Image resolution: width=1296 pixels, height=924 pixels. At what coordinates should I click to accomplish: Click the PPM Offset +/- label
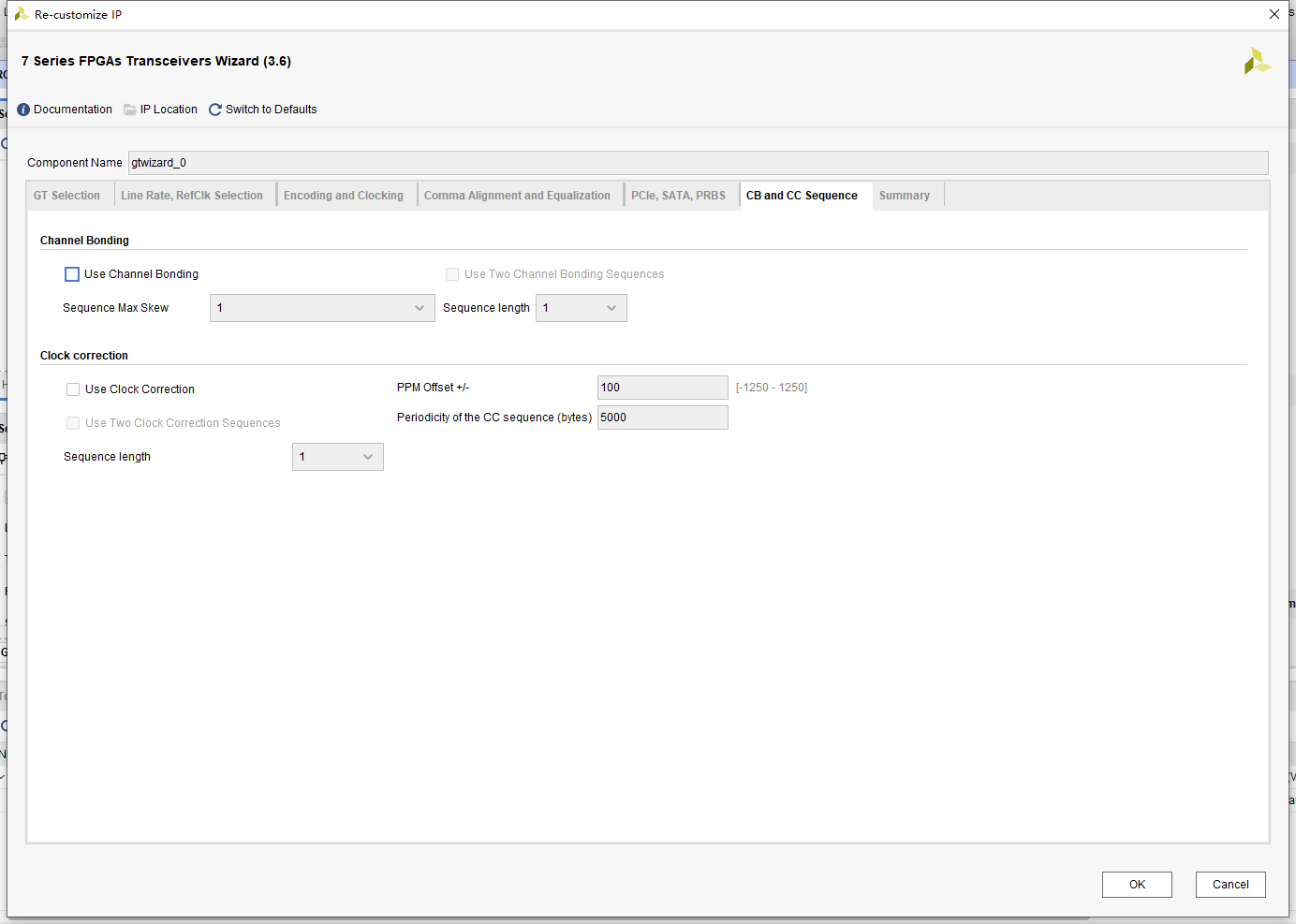(433, 388)
